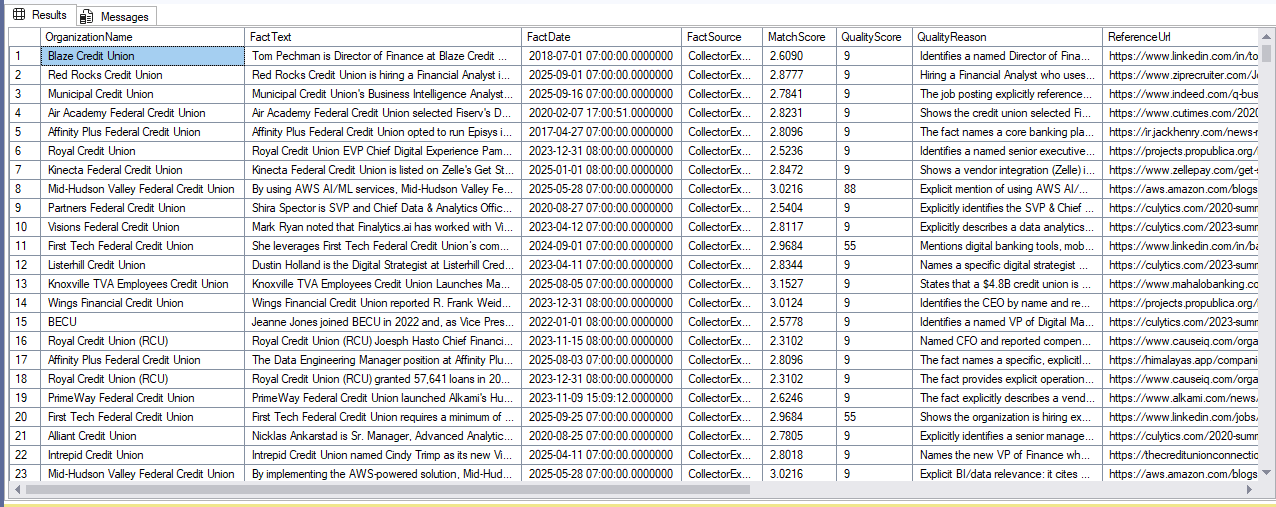Click QualityReason 'Explicit mention of using AWS AI/'
Viewport: 1276px width, 507px height.
coord(1008,189)
